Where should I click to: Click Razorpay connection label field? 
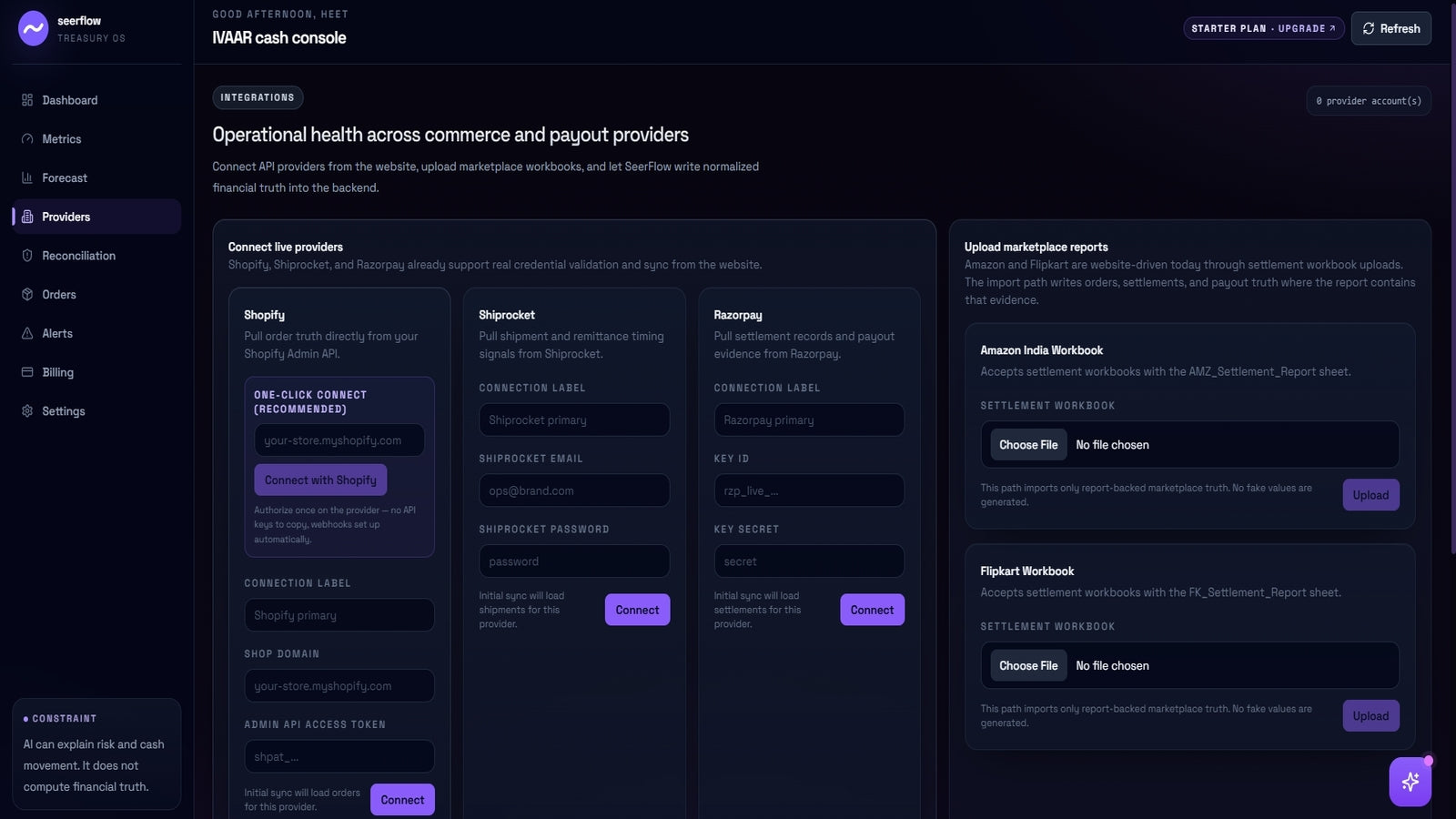tap(809, 420)
